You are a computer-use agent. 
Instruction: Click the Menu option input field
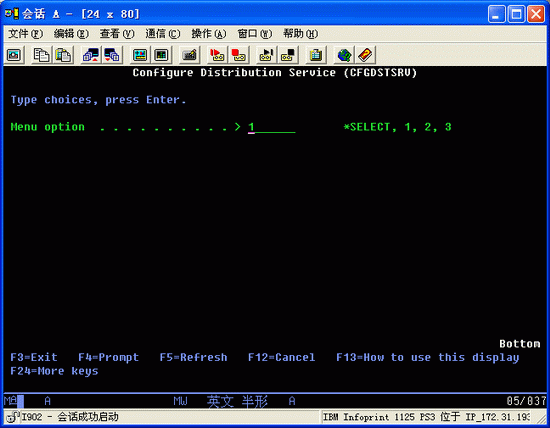pyautogui.click(x=272, y=127)
